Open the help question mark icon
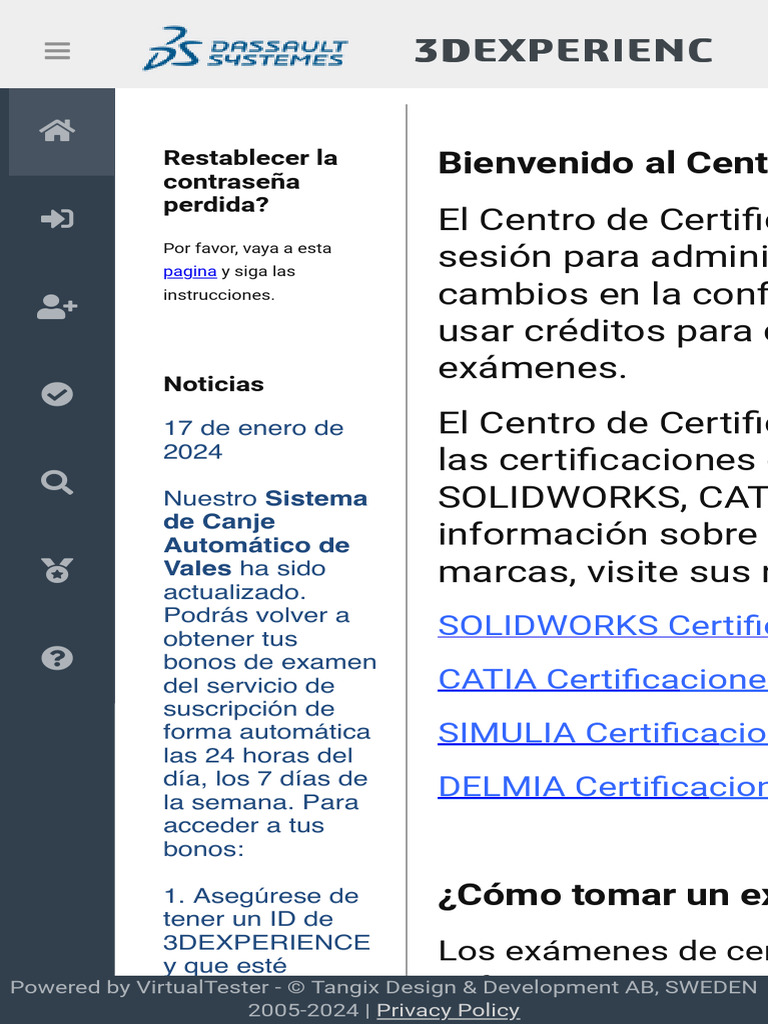Image resolution: width=768 pixels, height=1024 pixels. [x=57, y=658]
